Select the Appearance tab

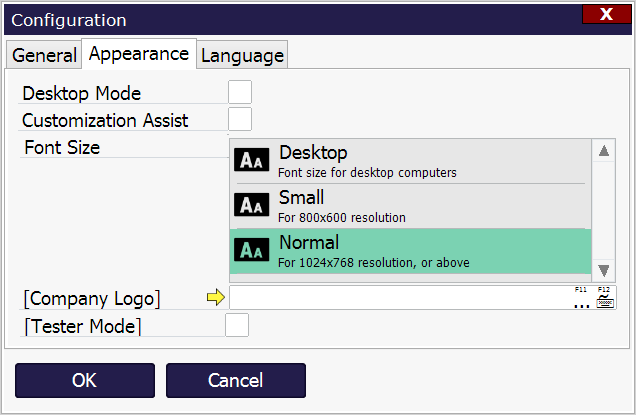tap(138, 54)
